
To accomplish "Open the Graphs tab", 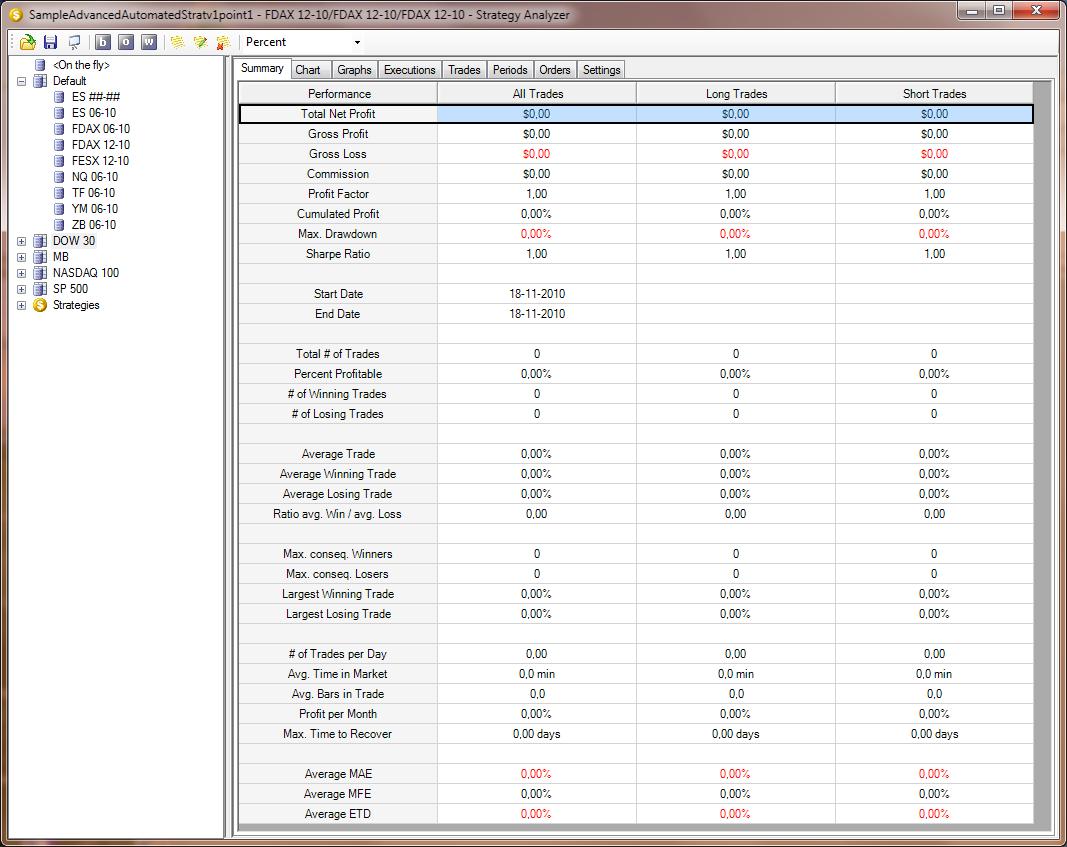I will [x=355, y=69].
